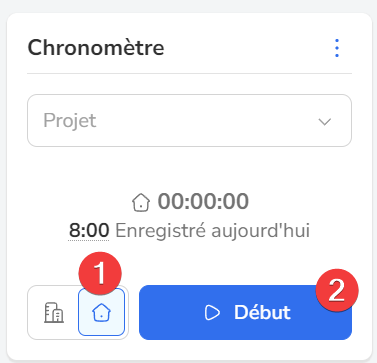Click the highlighted blue house icon

[101, 313]
